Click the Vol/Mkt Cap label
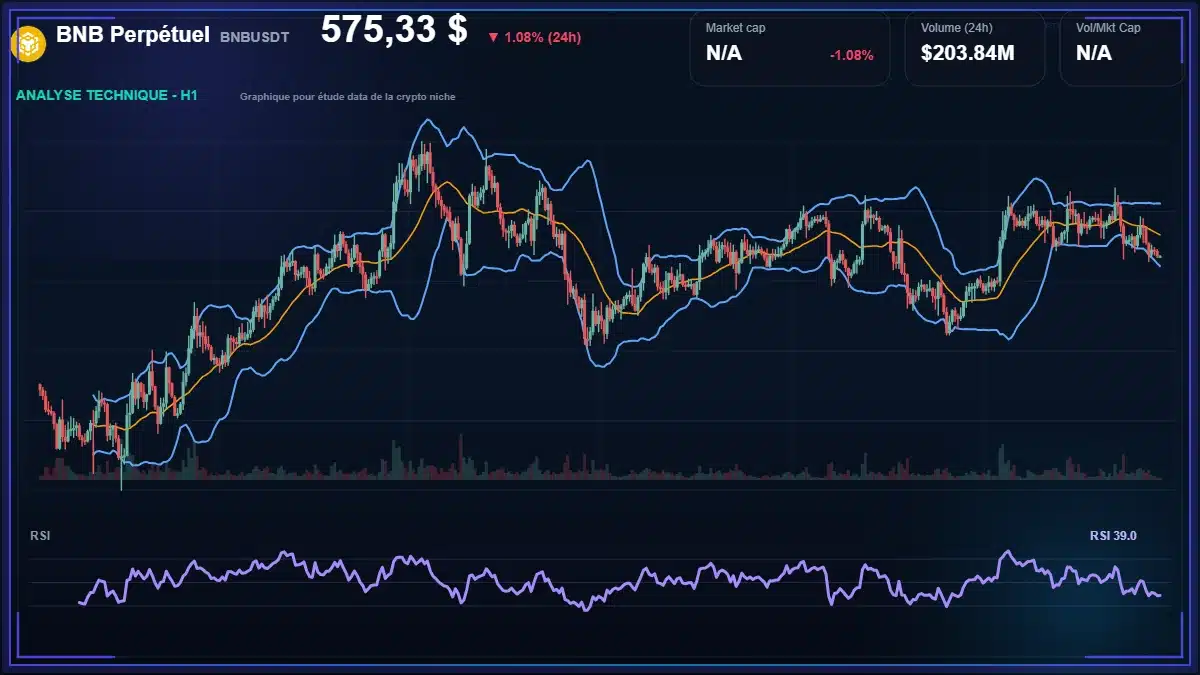This screenshot has height=675, width=1200. [x=1108, y=28]
